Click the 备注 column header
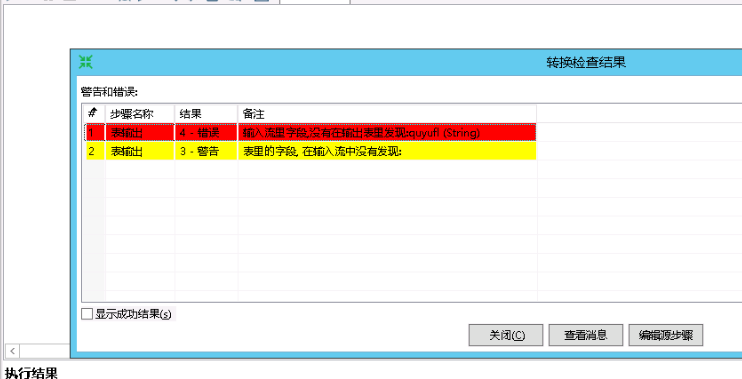 (387, 114)
